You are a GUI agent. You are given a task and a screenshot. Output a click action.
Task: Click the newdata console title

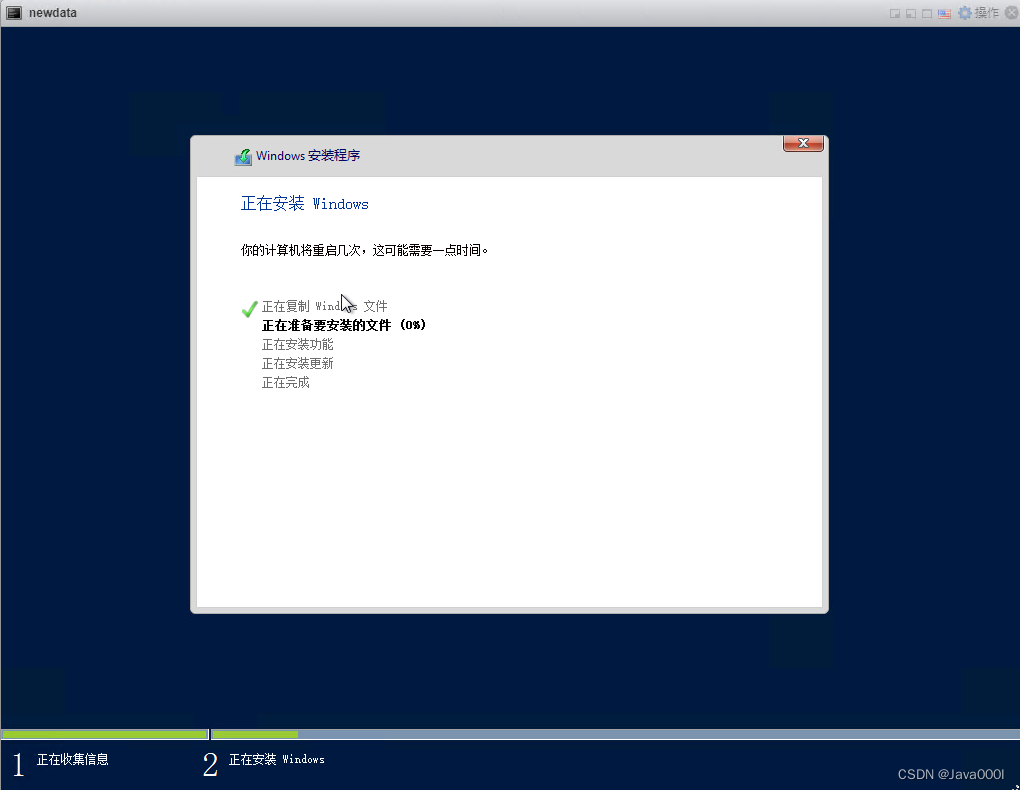[53, 12]
